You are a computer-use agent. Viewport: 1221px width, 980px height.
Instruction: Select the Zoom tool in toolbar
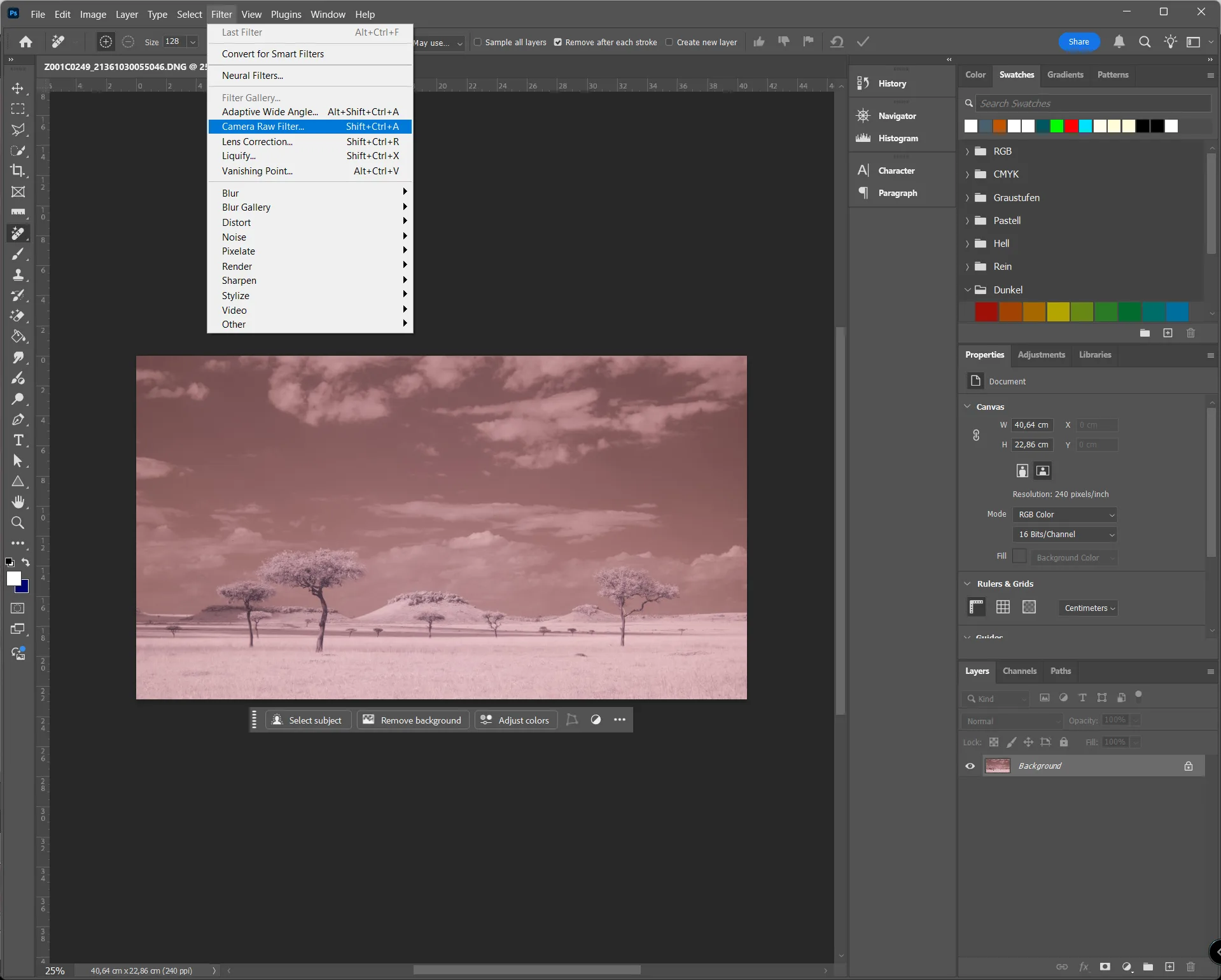pos(18,523)
